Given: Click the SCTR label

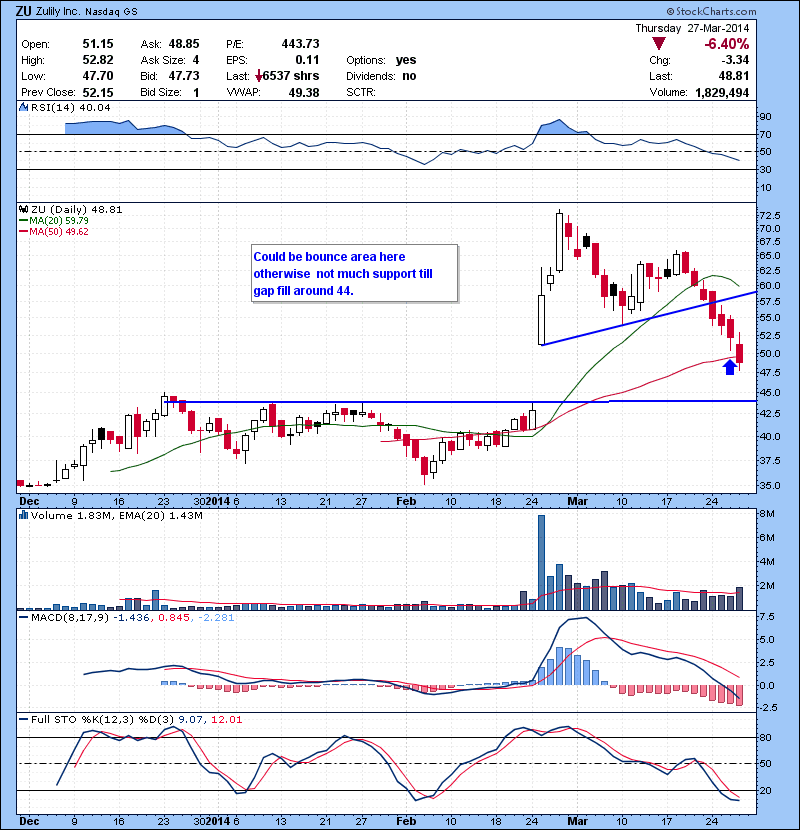Looking at the screenshot, I should point(361,92).
